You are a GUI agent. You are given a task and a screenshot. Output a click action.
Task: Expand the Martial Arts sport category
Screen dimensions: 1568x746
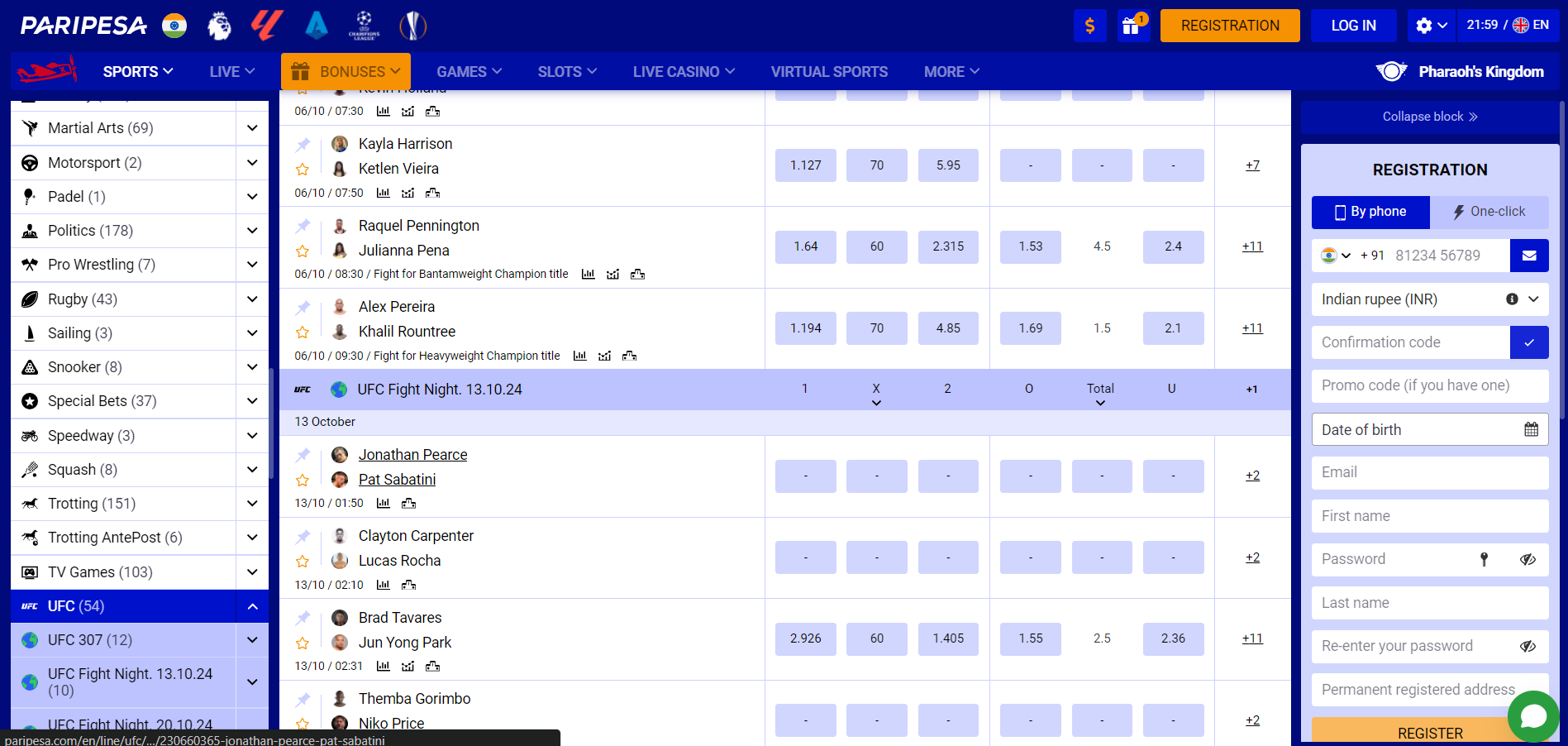[x=252, y=128]
